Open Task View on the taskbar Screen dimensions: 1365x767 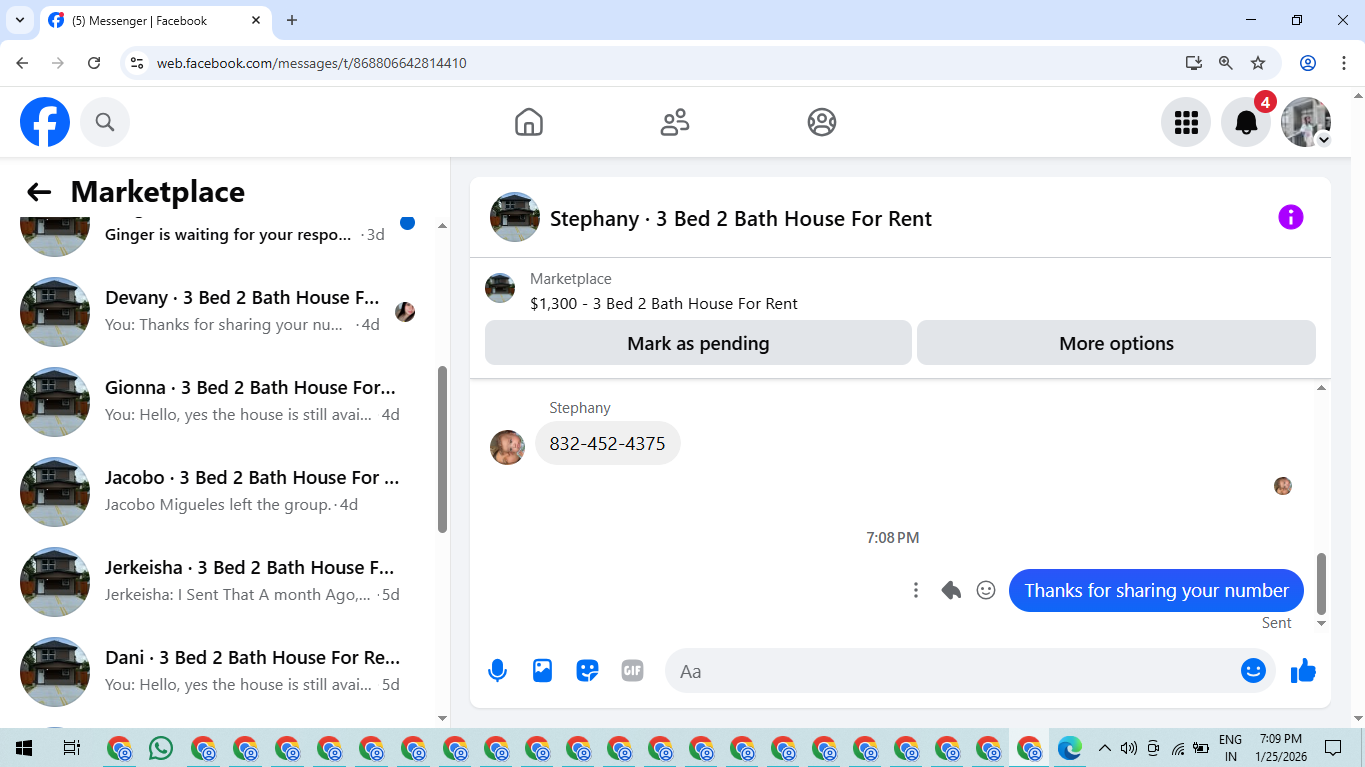[71, 748]
